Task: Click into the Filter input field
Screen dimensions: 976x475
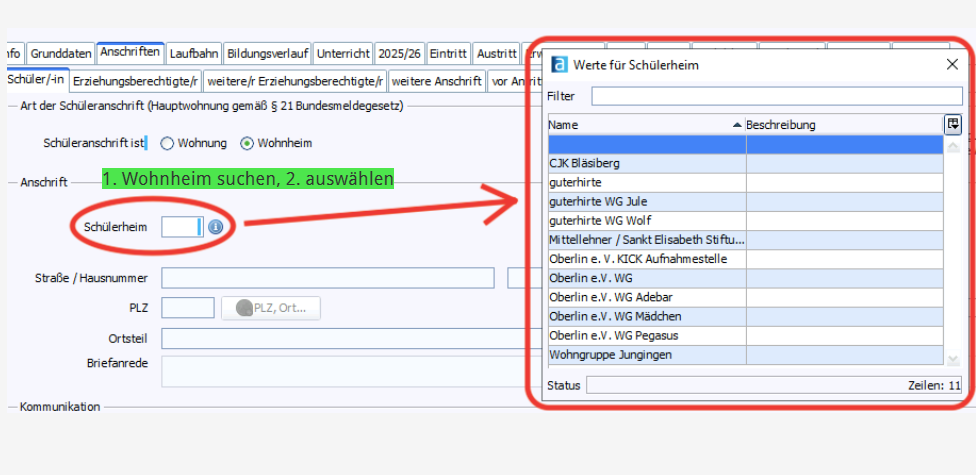Action: 776,96
